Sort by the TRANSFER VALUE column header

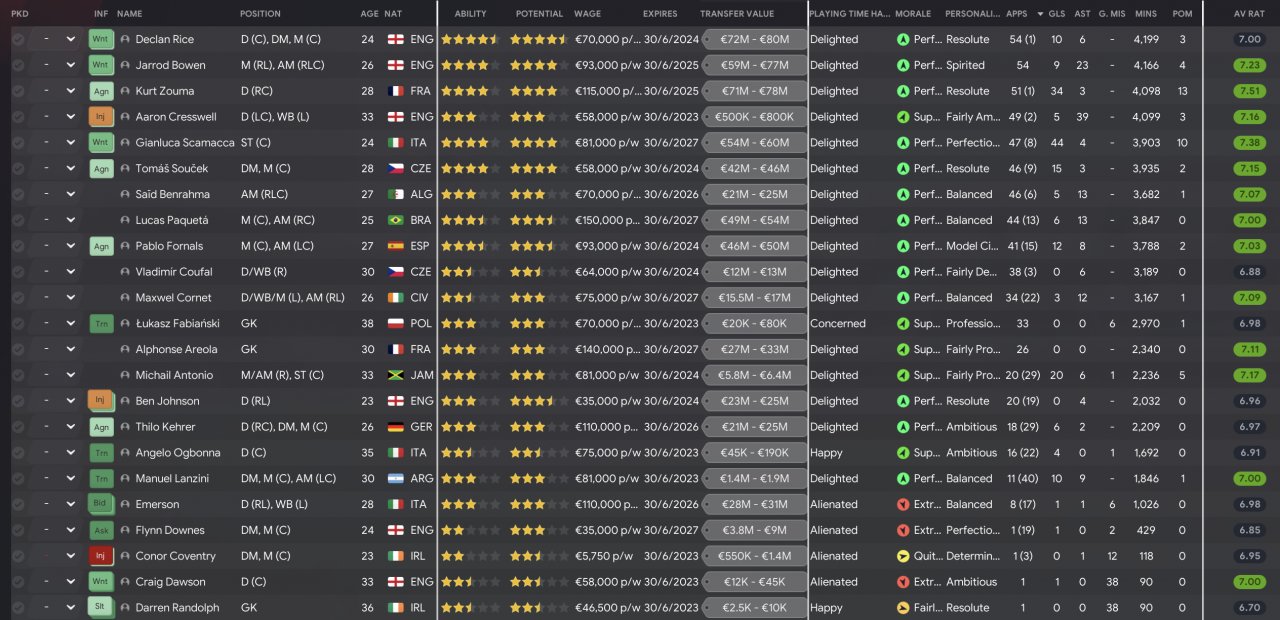point(737,14)
